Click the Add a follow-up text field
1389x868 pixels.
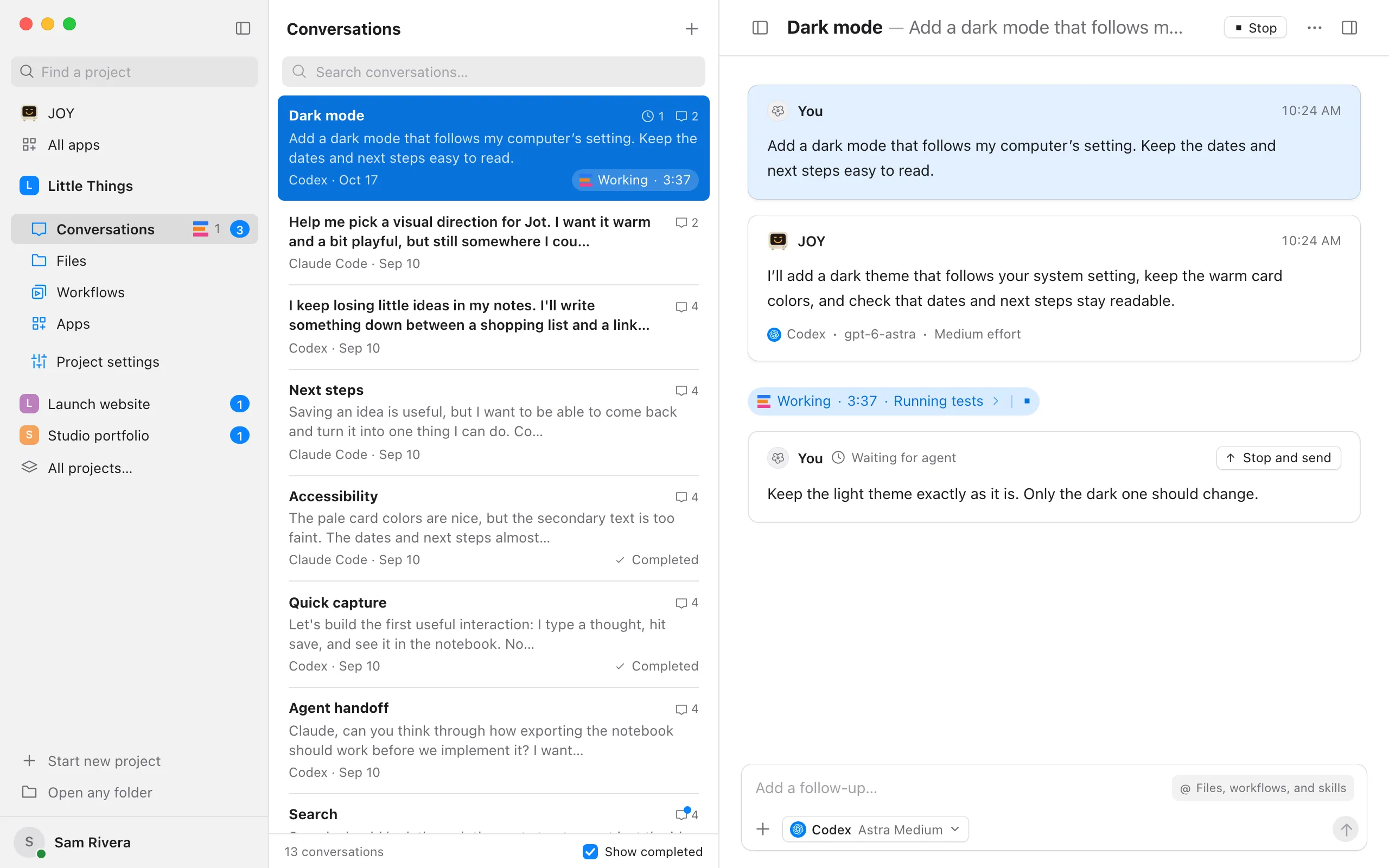click(x=959, y=788)
